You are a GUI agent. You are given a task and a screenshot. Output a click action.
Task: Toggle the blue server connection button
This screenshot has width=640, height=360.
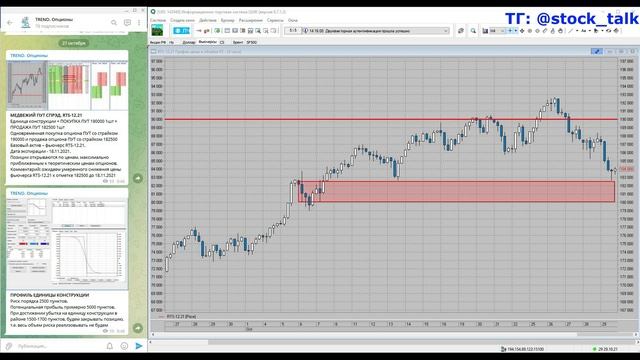(181, 31)
